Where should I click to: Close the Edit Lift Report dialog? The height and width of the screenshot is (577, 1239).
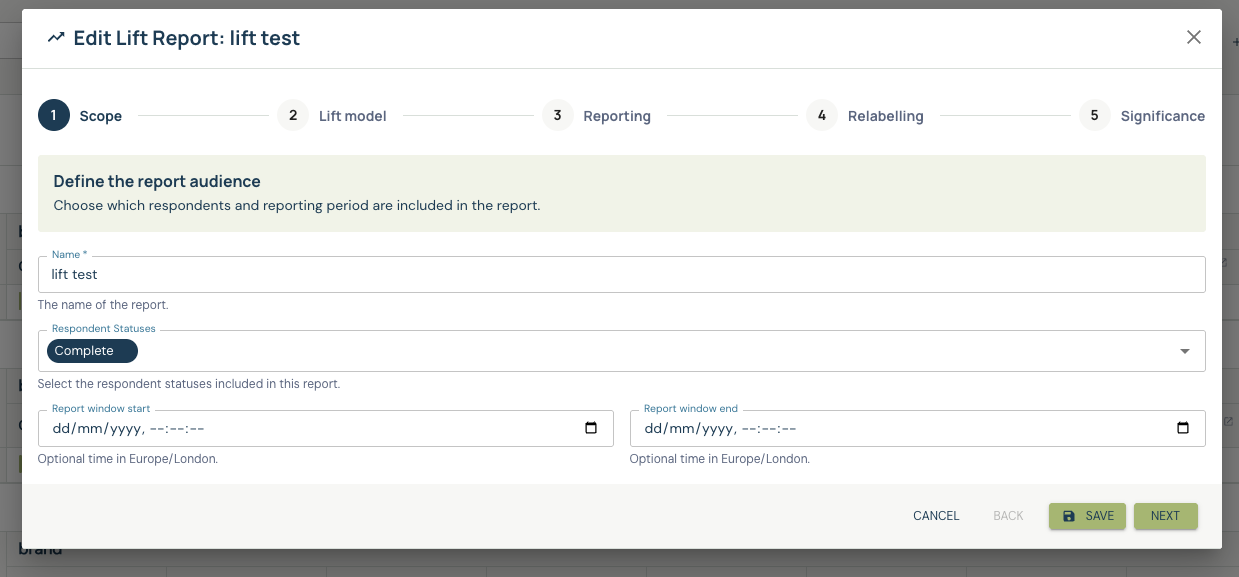pos(1193,37)
